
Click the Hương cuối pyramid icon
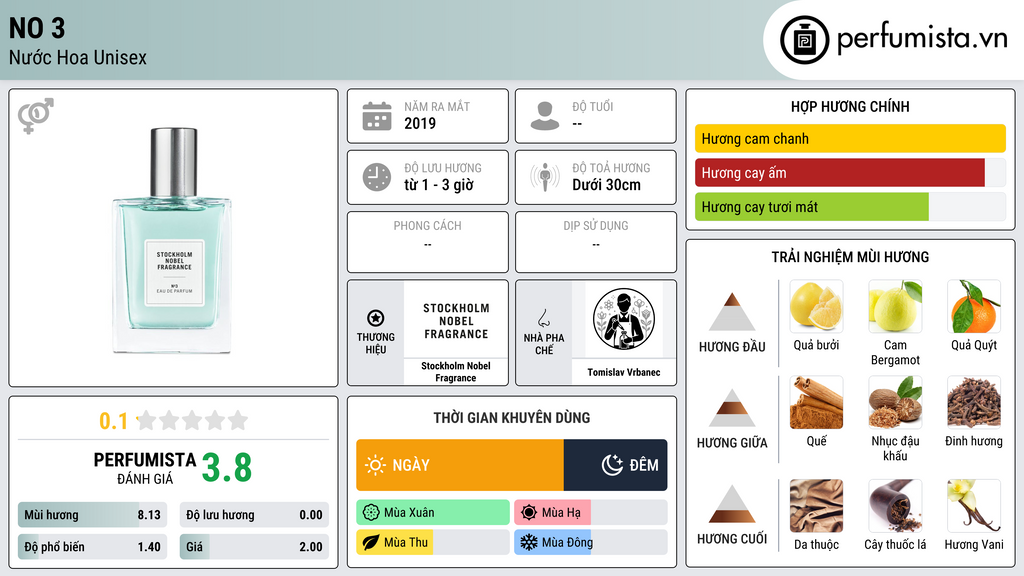732,504
